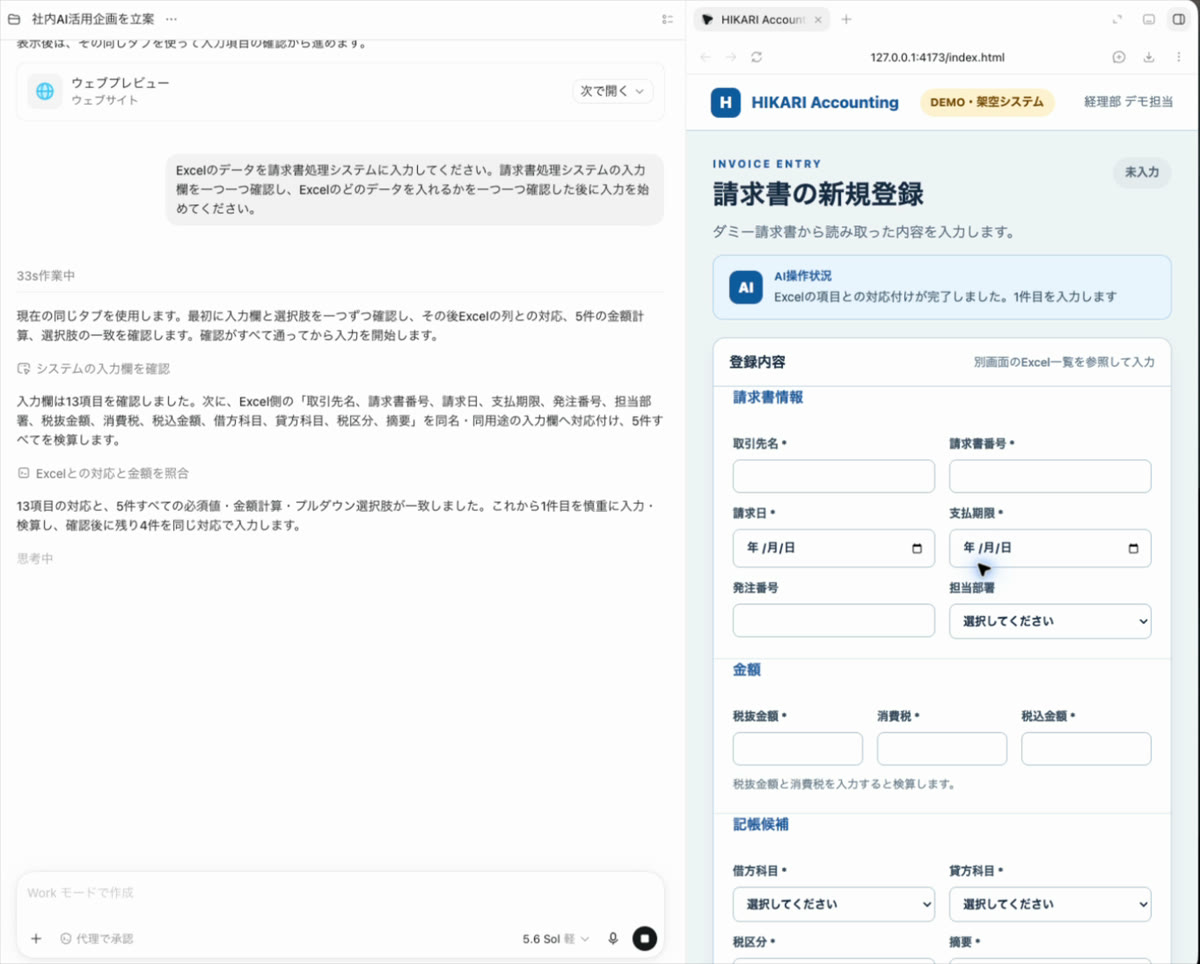Click the 33s作業中 status text
Viewport: 1200px width, 964px height.
(46, 275)
